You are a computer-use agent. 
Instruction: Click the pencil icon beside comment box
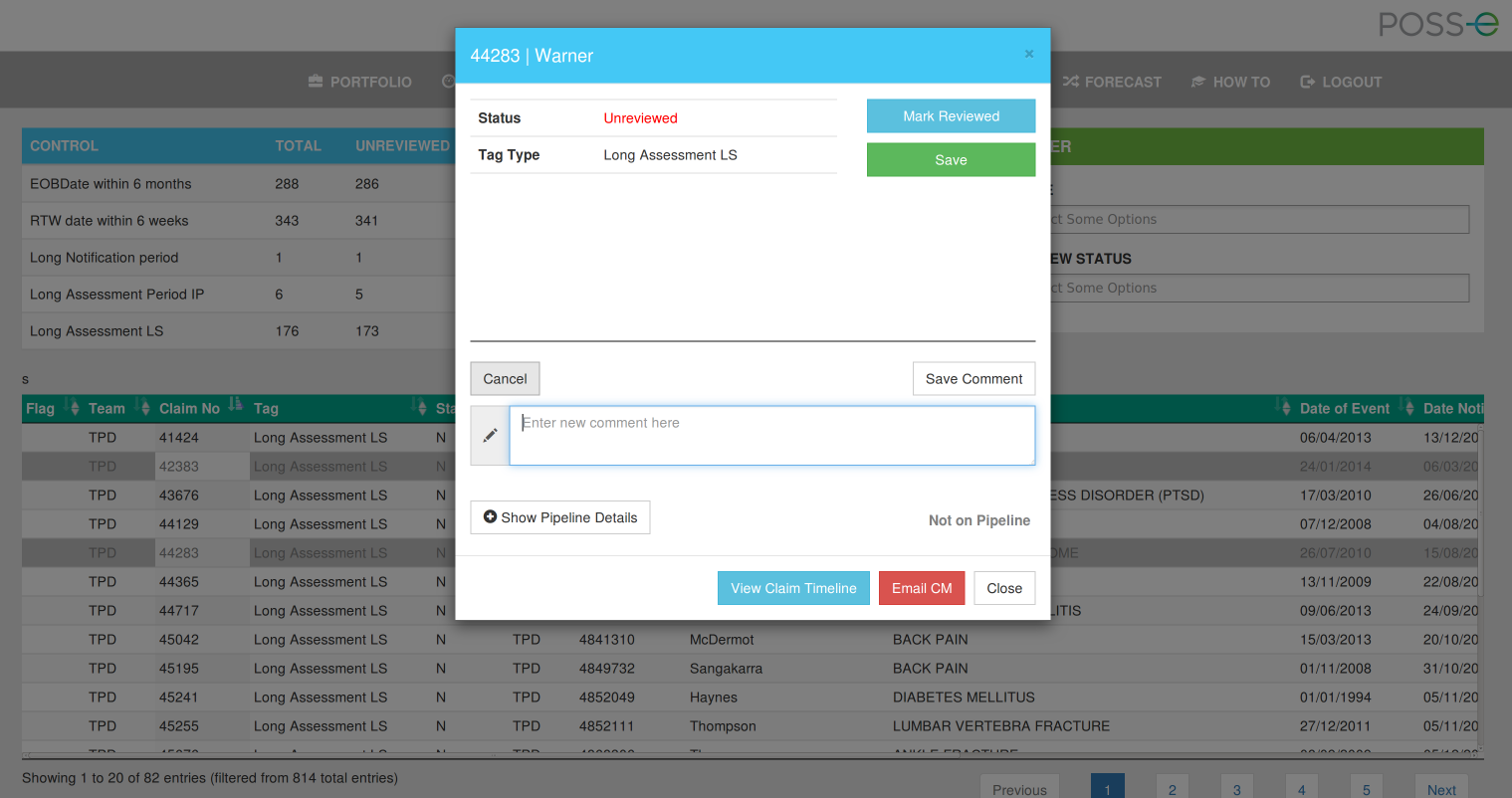pyautogui.click(x=490, y=436)
